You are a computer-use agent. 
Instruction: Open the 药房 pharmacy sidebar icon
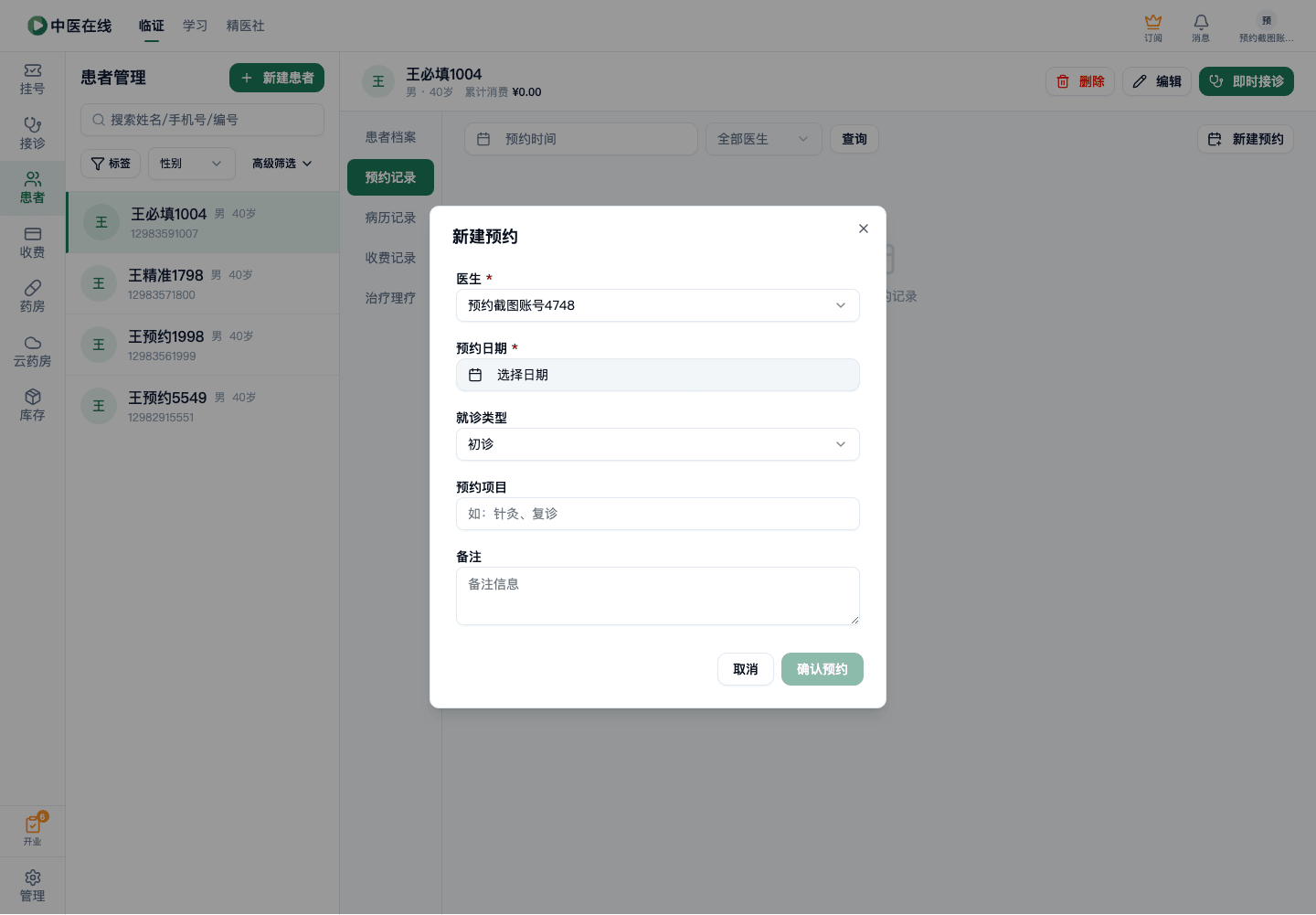(x=33, y=297)
